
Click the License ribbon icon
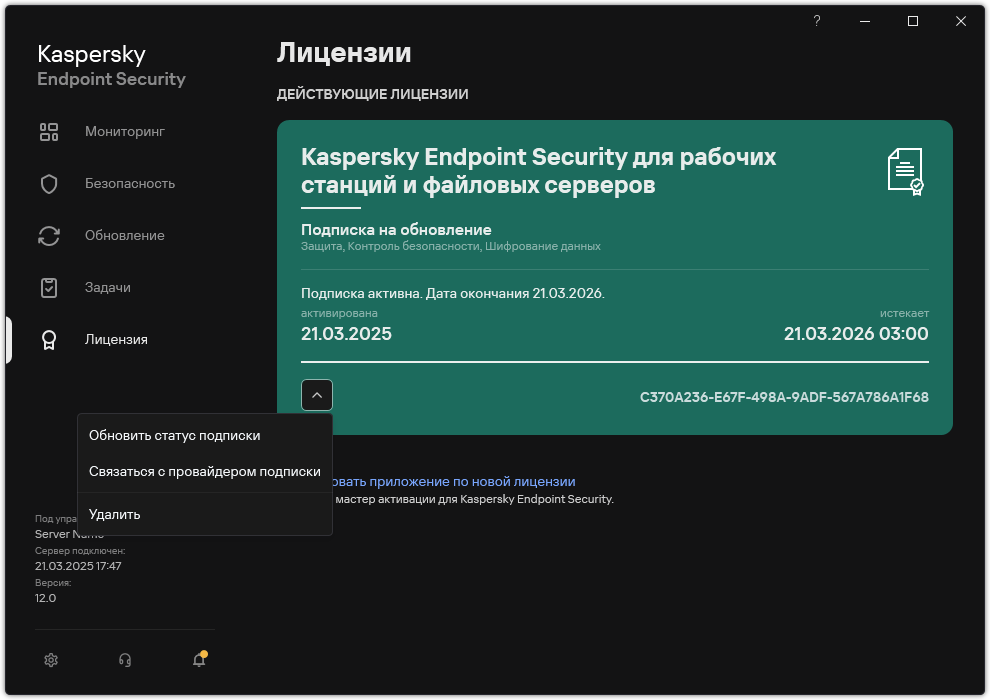coord(49,340)
